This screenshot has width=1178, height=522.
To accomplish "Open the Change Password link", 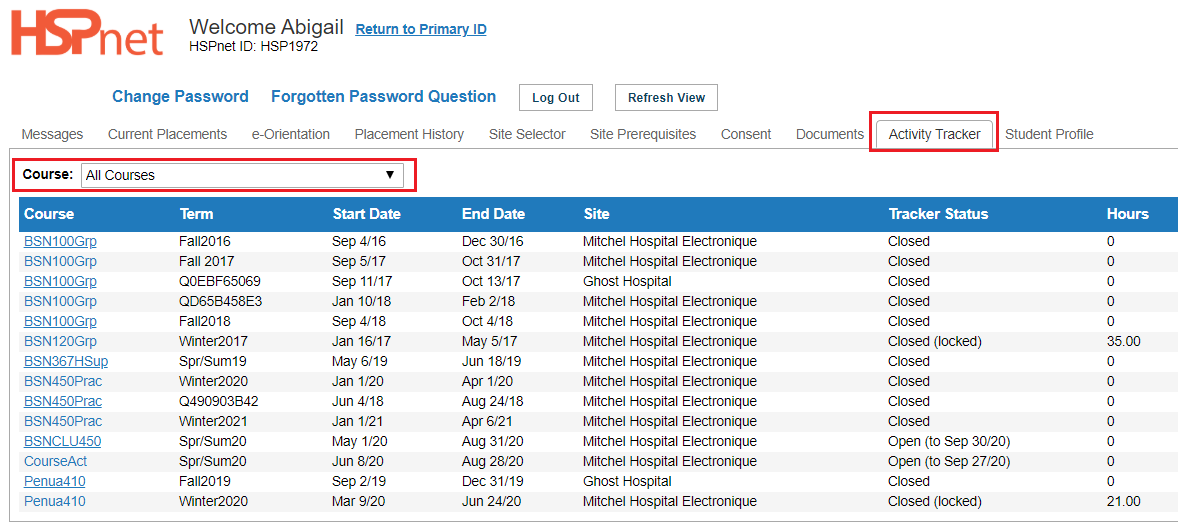I will pos(180,96).
